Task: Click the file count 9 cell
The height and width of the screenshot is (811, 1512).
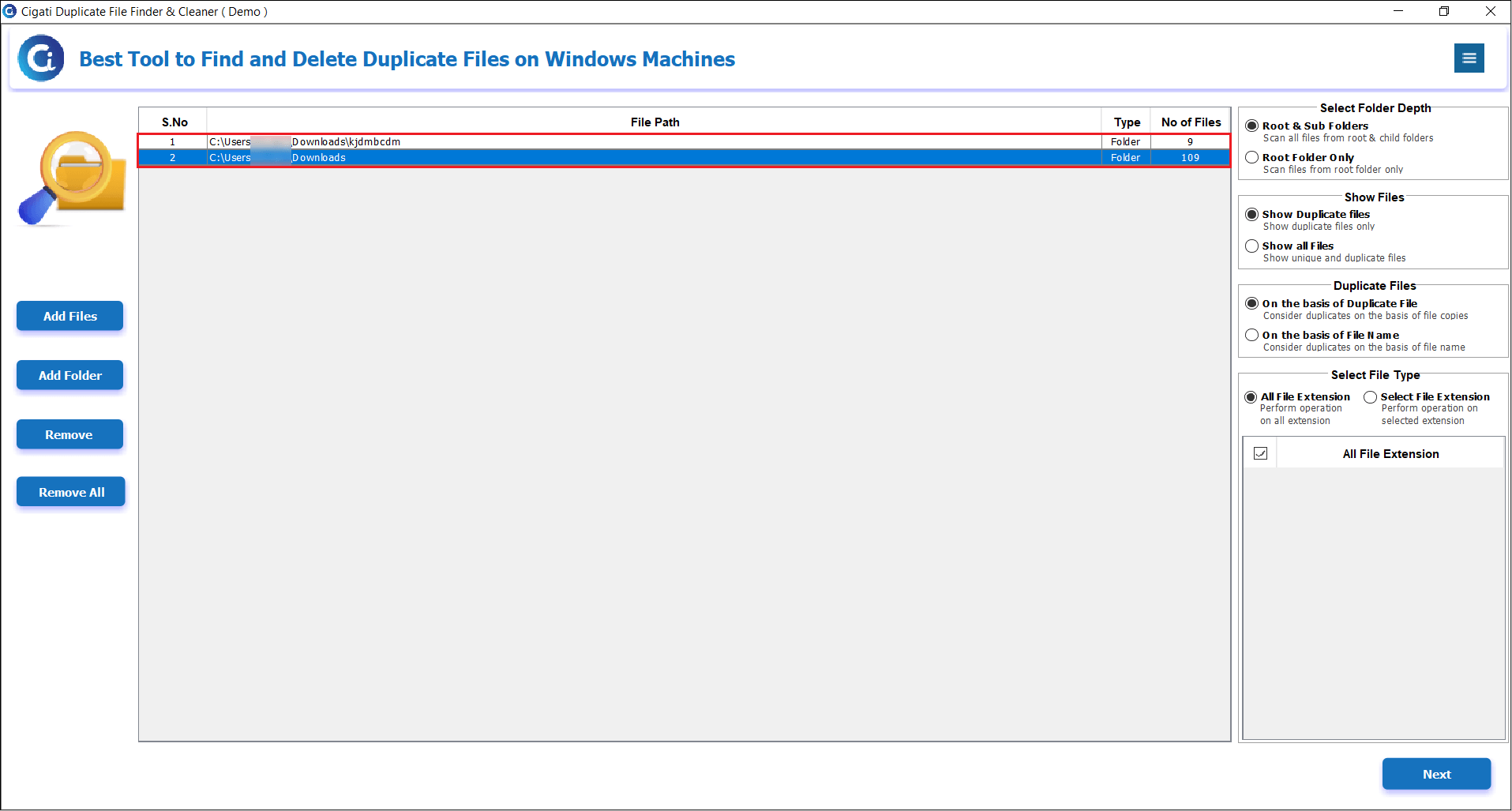Action: pos(1191,141)
